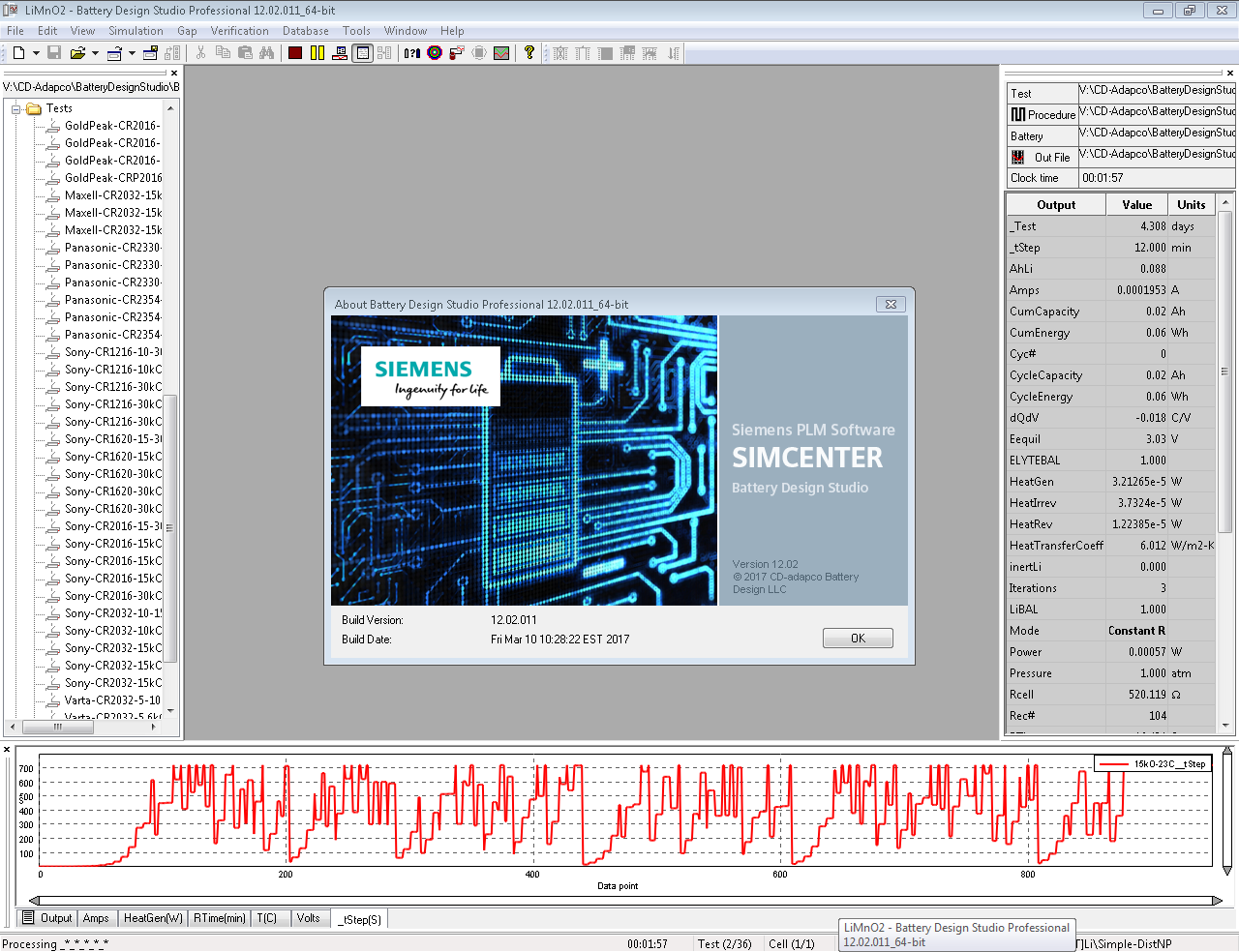Click the colorful target circle icon
Image resolution: width=1239 pixels, height=952 pixels.
pyautogui.click(x=435, y=53)
